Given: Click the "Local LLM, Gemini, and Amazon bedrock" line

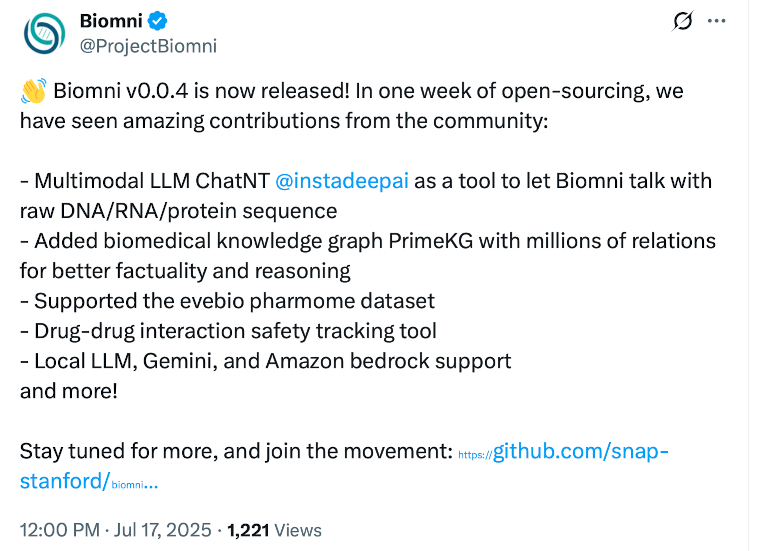Looking at the screenshot, I should (x=265, y=361).
